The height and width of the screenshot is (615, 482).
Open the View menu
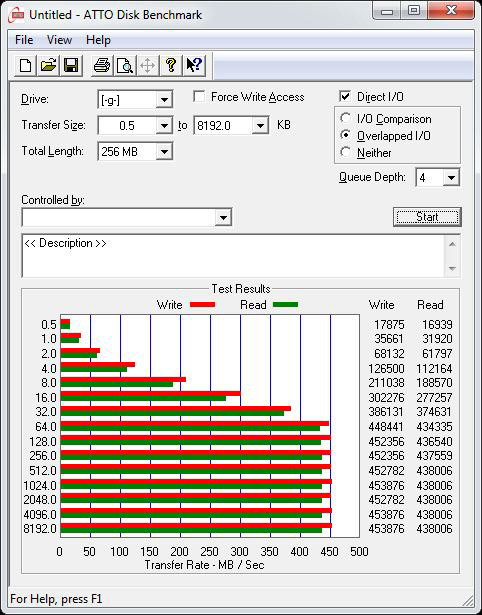(59, 40)
